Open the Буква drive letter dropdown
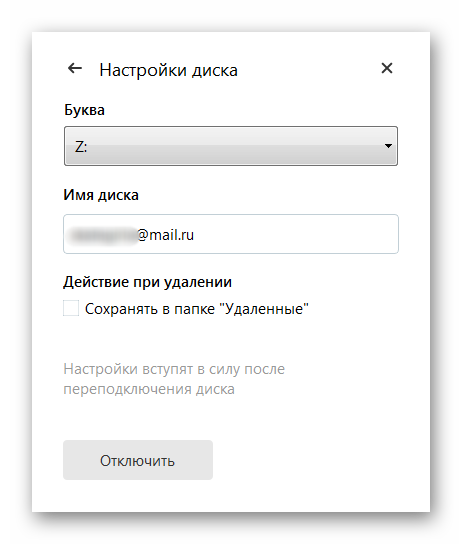The width and height of the screenshot is (462, 544). [x=231, y=146]
